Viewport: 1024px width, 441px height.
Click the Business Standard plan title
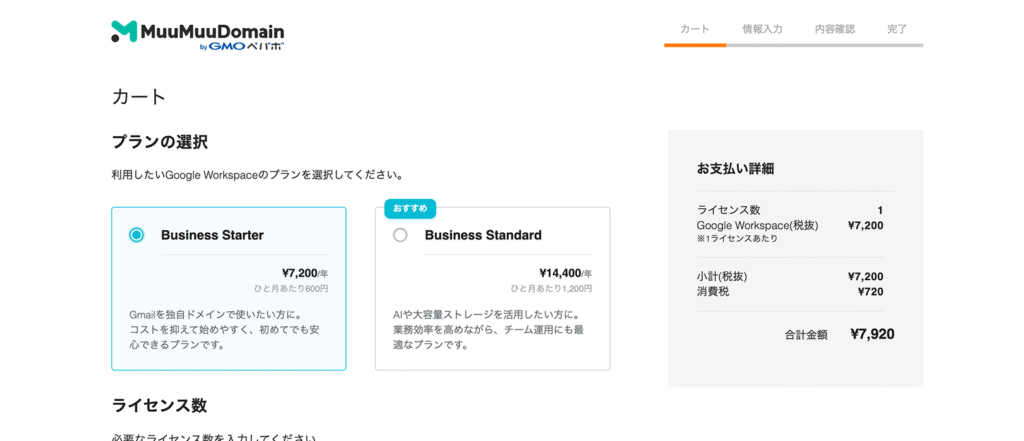[483, 235]
